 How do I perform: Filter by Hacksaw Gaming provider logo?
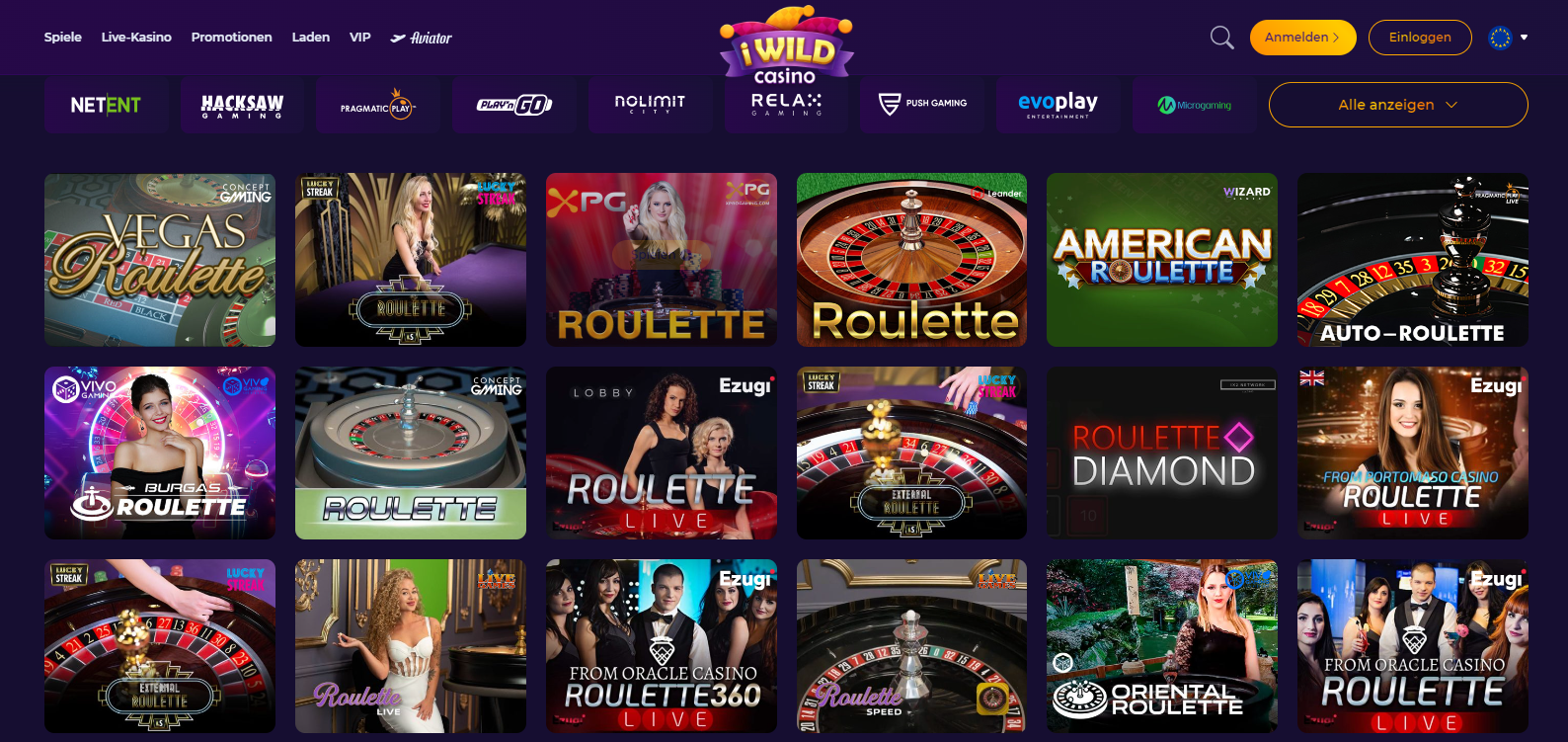click(242, 105)
